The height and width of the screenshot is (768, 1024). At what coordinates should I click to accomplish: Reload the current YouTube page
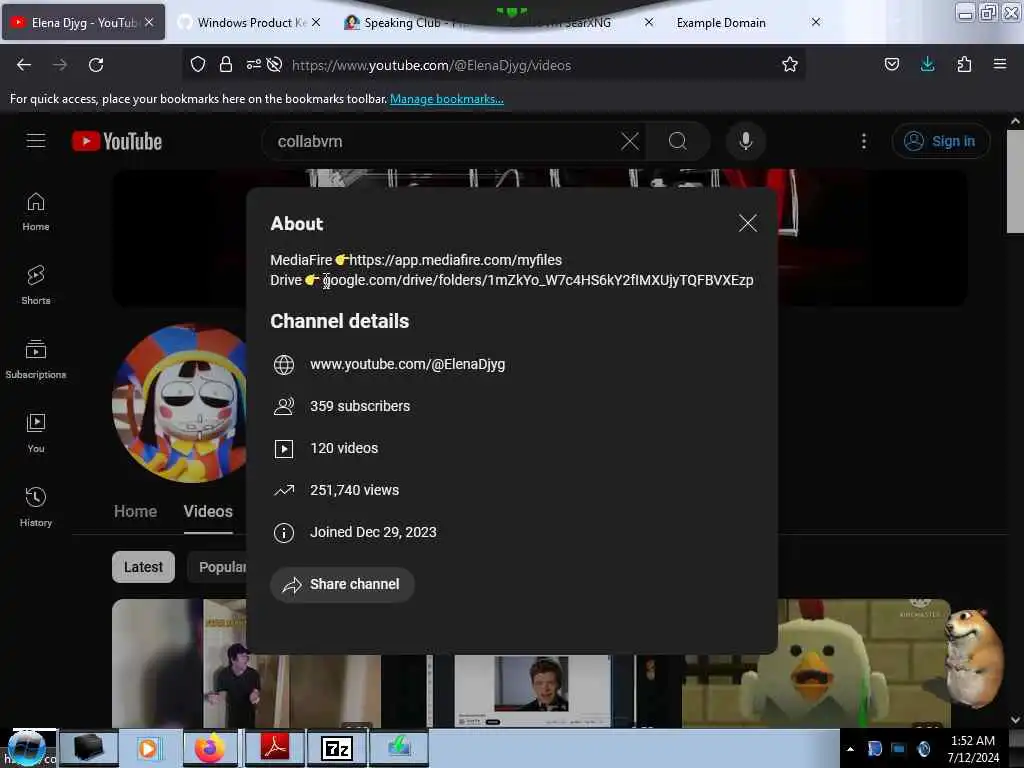click(96, 65)
